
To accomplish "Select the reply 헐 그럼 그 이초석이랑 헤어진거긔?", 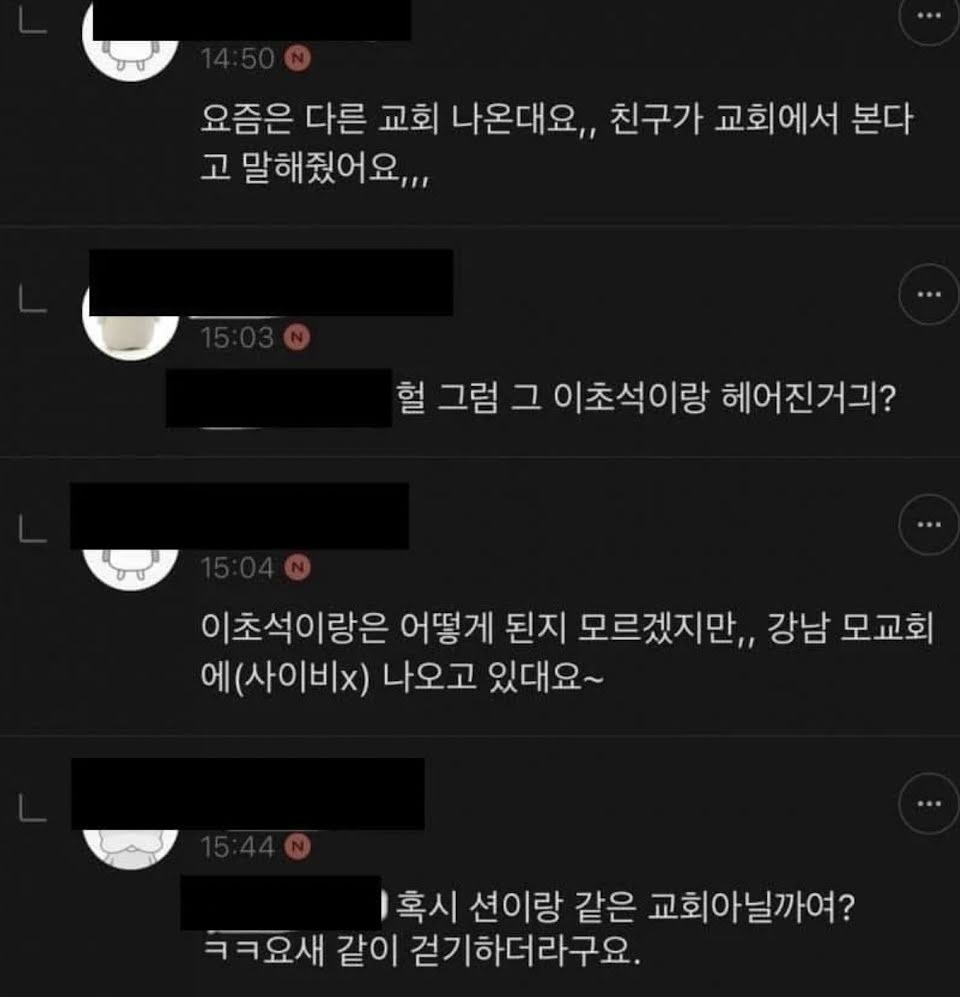I will [646, 397].
